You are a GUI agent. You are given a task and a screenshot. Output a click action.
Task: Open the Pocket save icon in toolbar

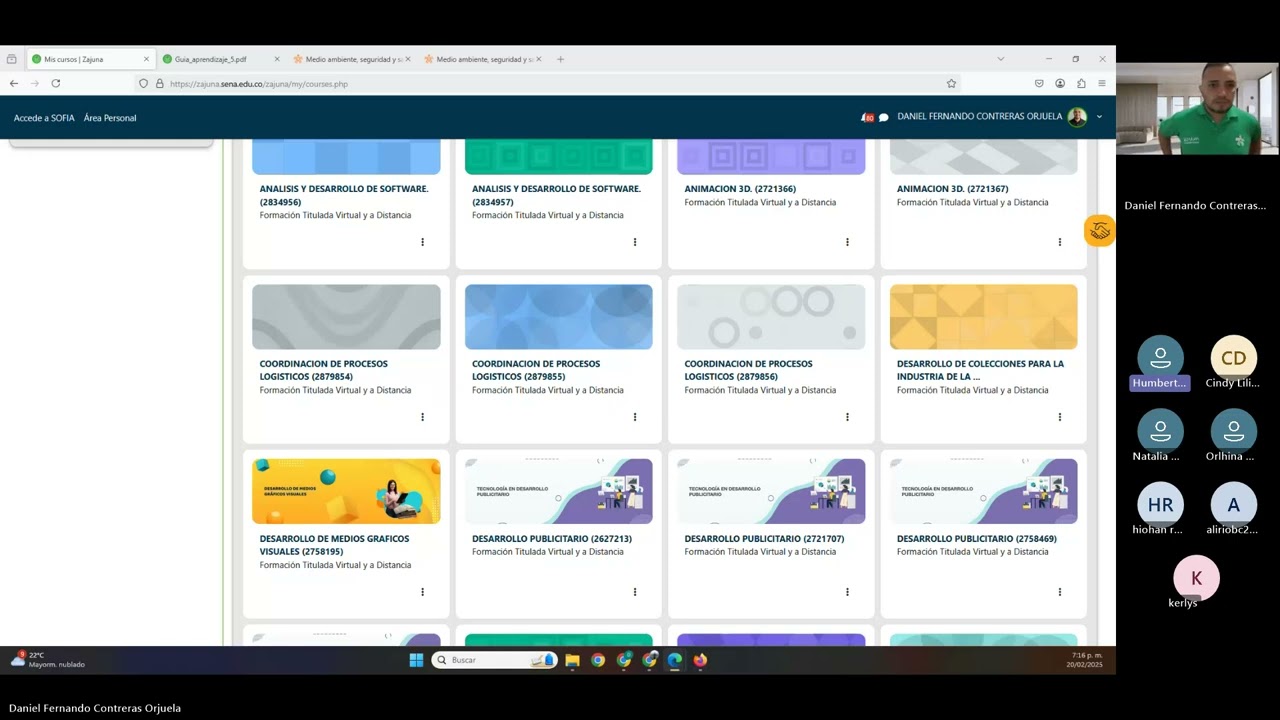1039,84
